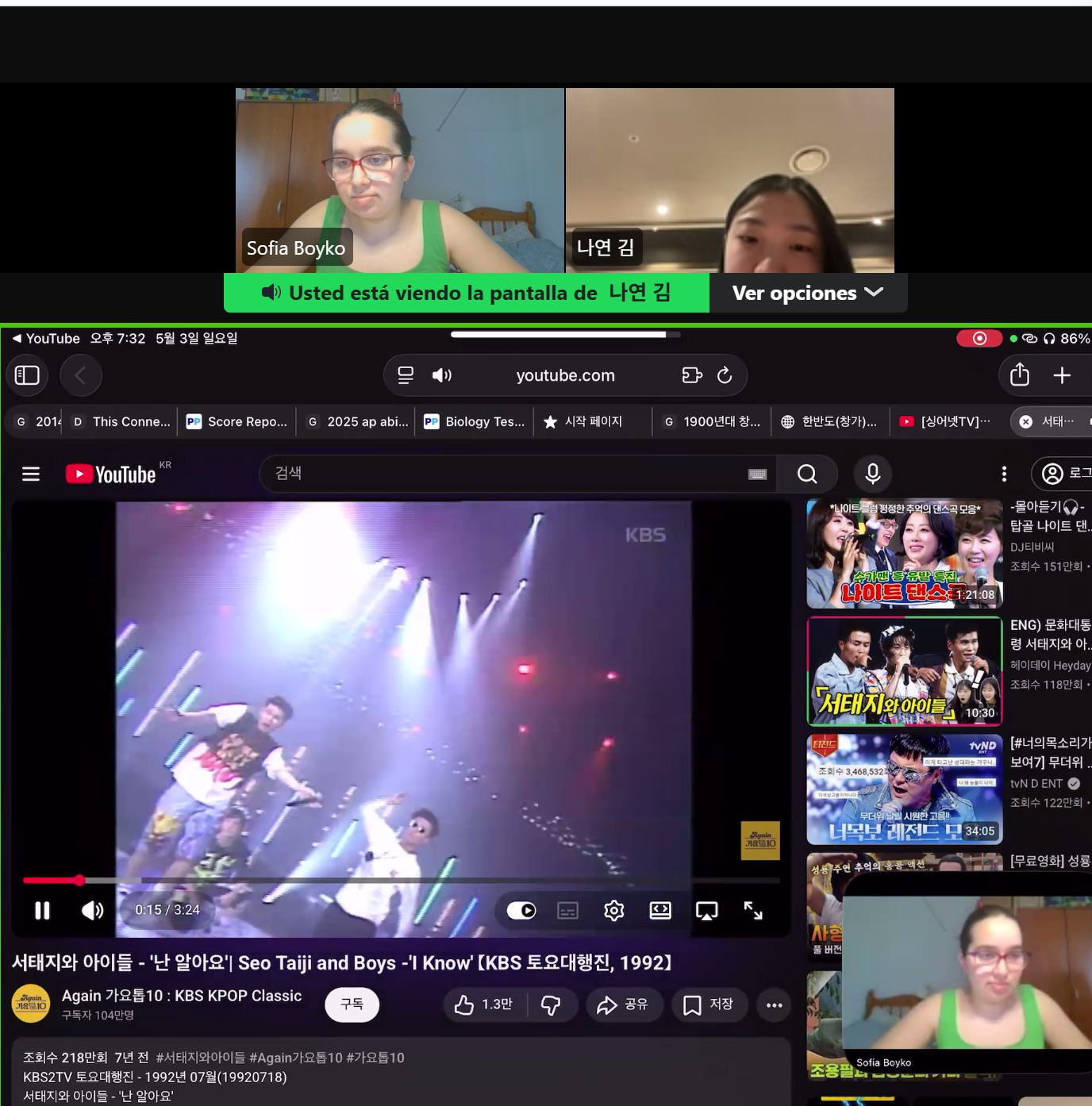This screenshot has height=1106, width=1092.
Task: Click the Again 가요톱10 watermark in the video
Action: (760, 841)
